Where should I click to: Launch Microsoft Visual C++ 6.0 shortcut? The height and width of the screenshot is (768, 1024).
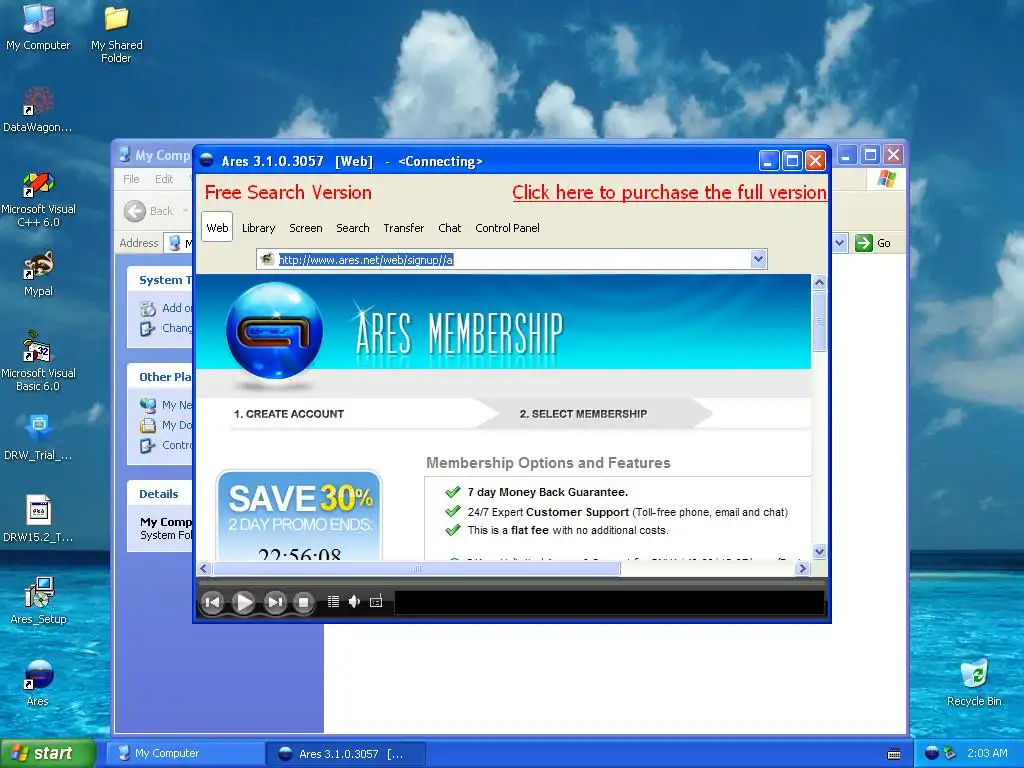coord(38,199)
